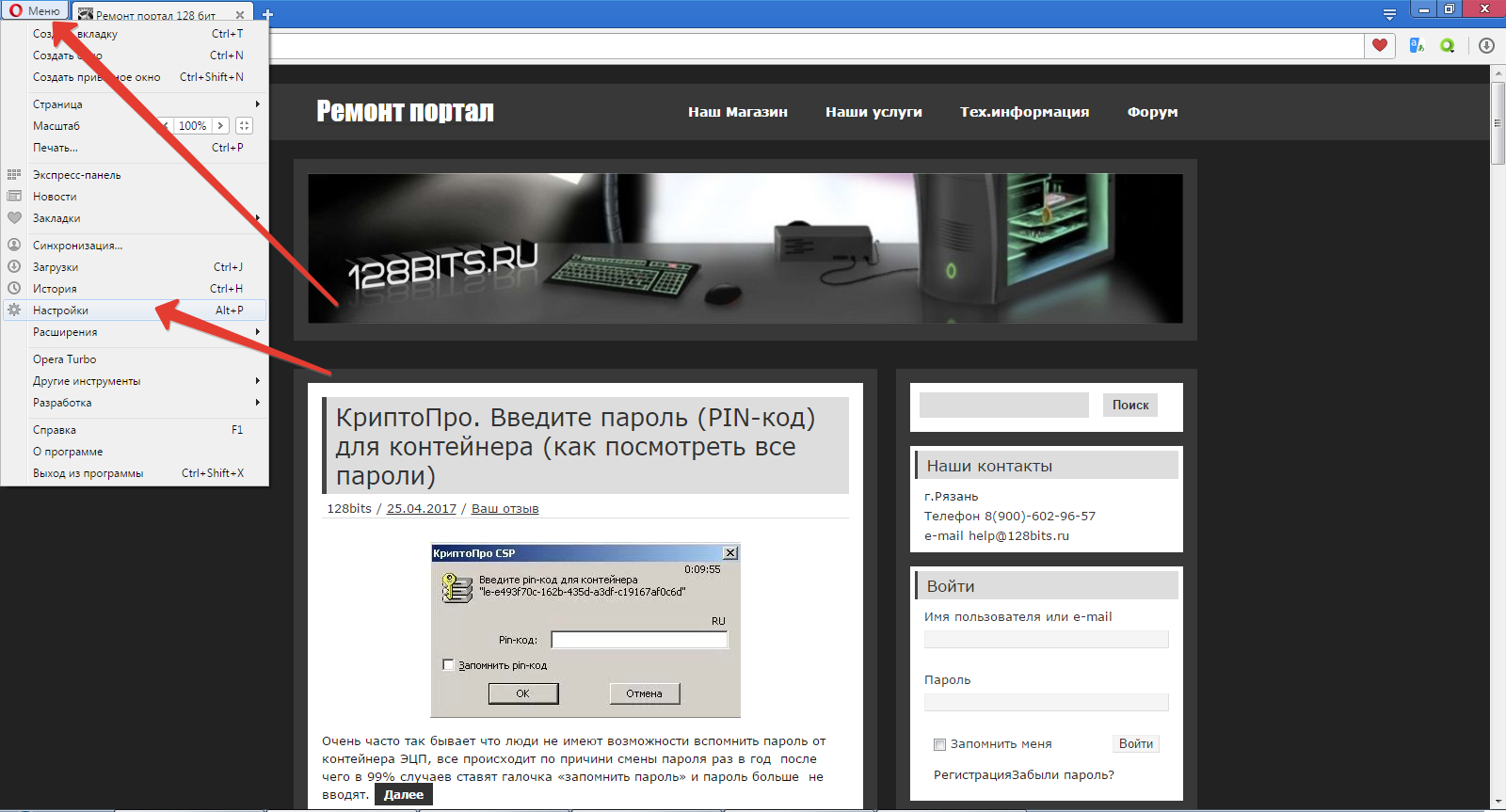Expand the Страница submenu
Screen dimensions: 1506x812
pyautogui.click(x=136, y=104)
